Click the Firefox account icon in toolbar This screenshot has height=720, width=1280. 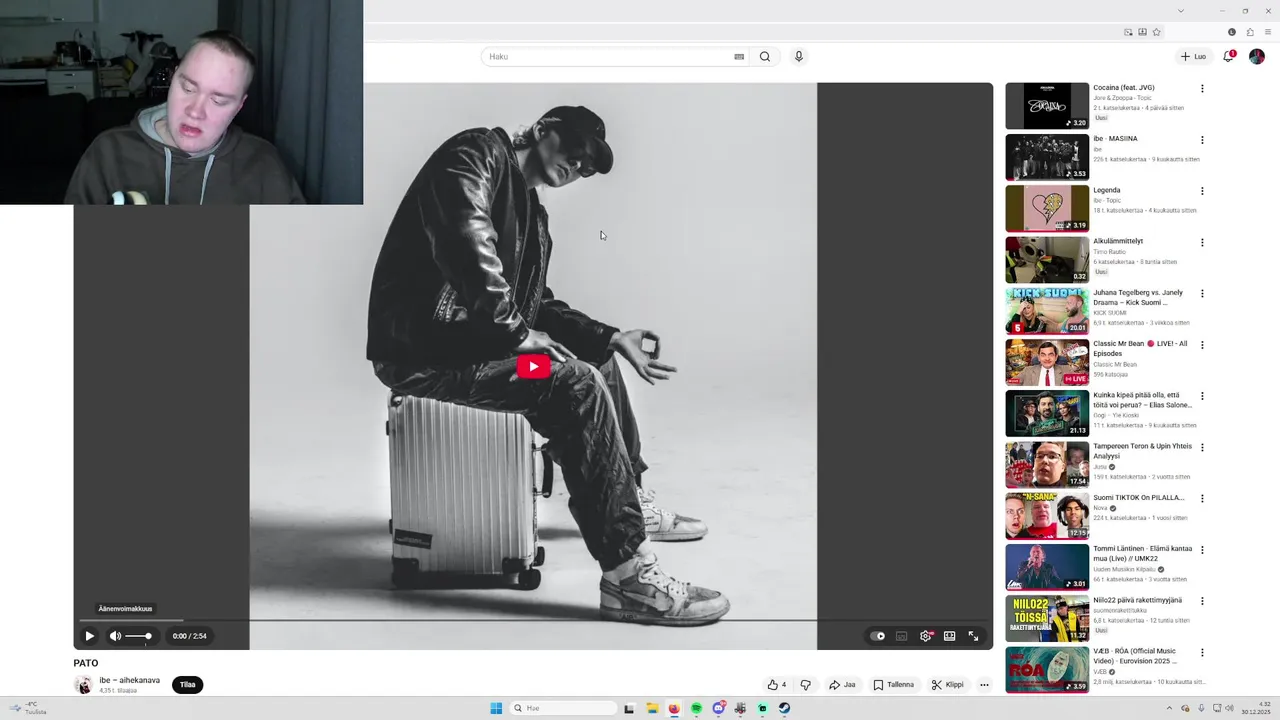(1231, 32)
